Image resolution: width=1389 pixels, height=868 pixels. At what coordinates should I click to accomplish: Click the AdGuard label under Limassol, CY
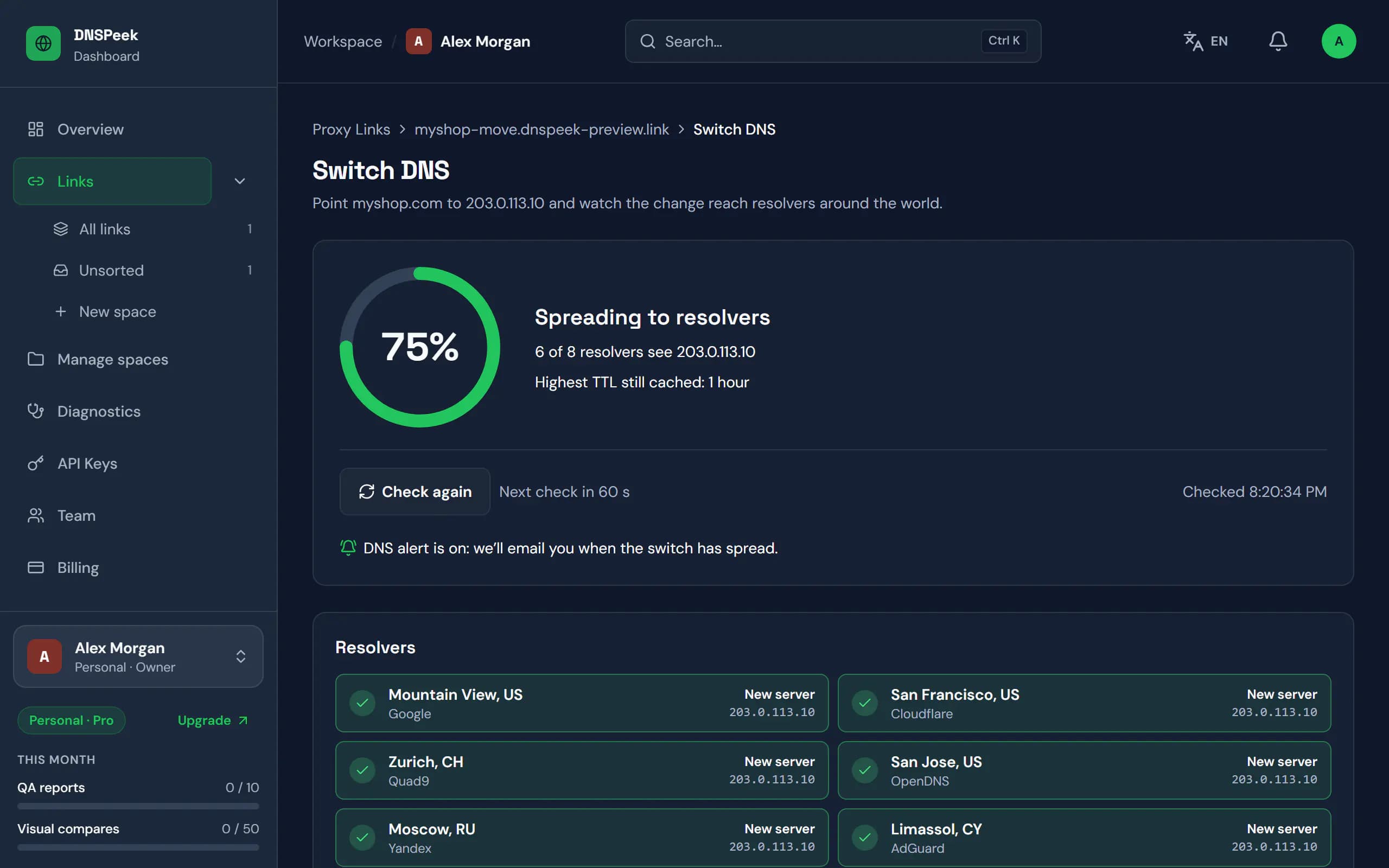coord(917,848)
